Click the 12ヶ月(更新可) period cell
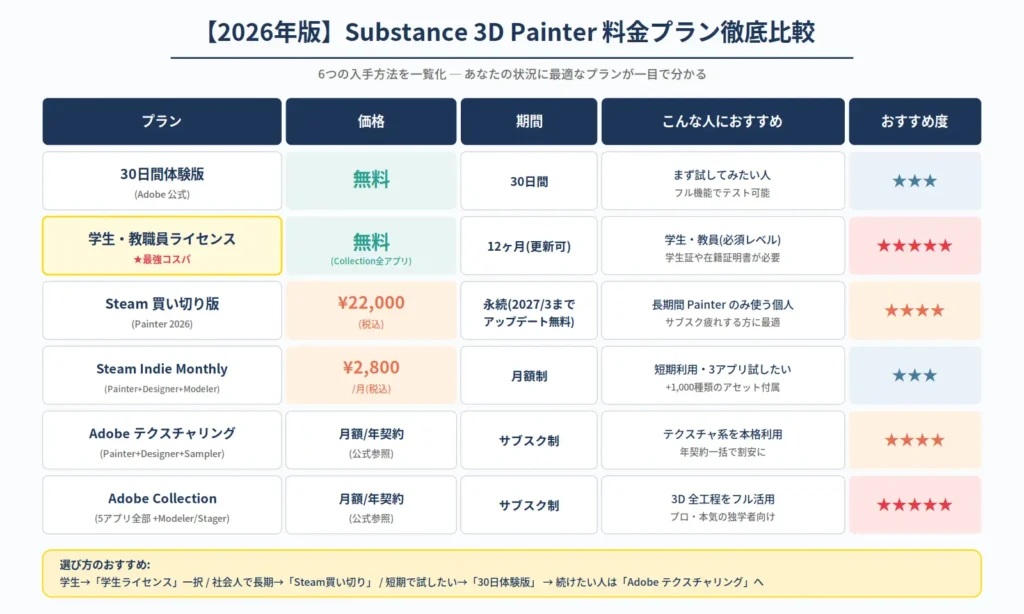Image resolution: width=1024 pixels, height=614 pixels. pyautogui.click(x=529, y=246)
